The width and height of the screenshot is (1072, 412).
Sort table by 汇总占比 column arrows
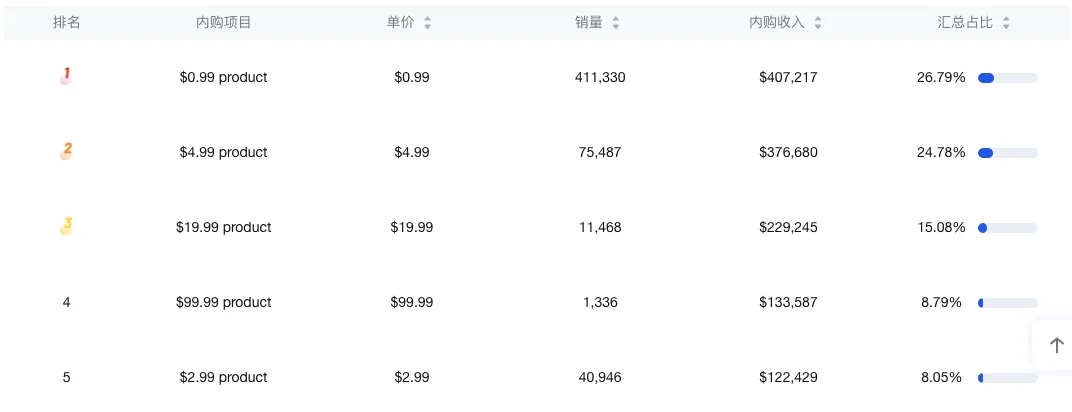click(1006, 23)
